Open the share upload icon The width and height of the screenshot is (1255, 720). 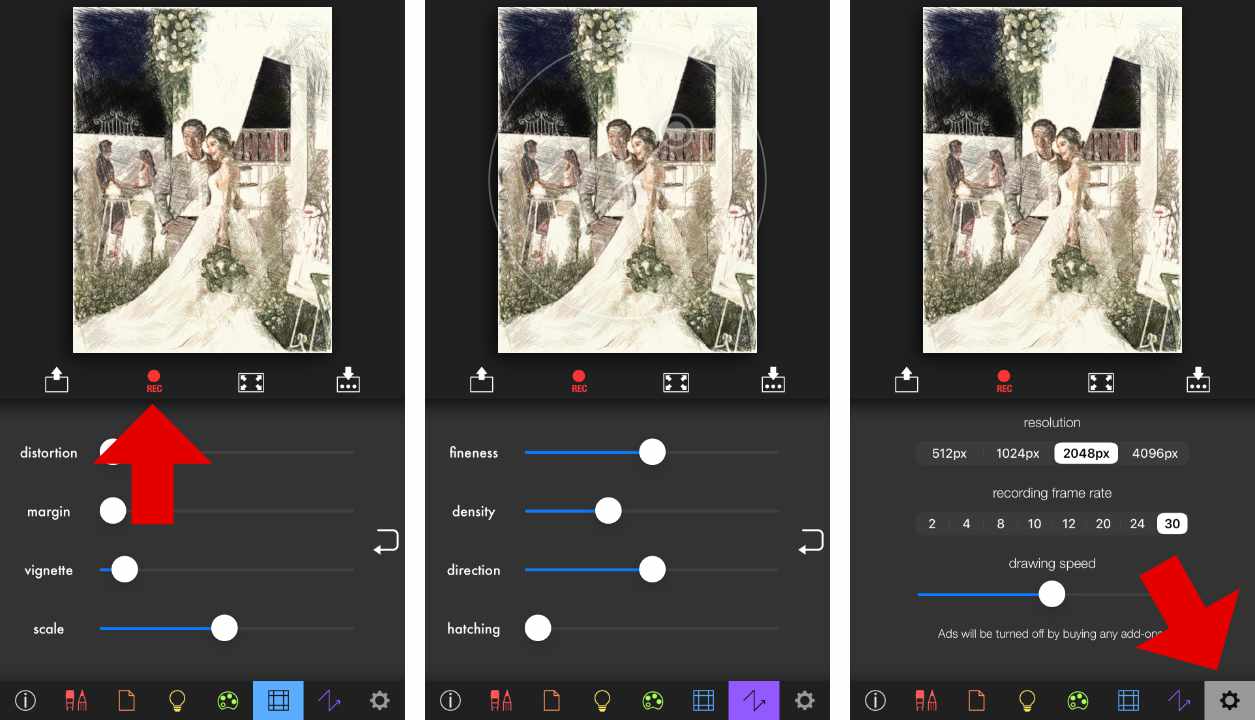[x=57, y=381]
